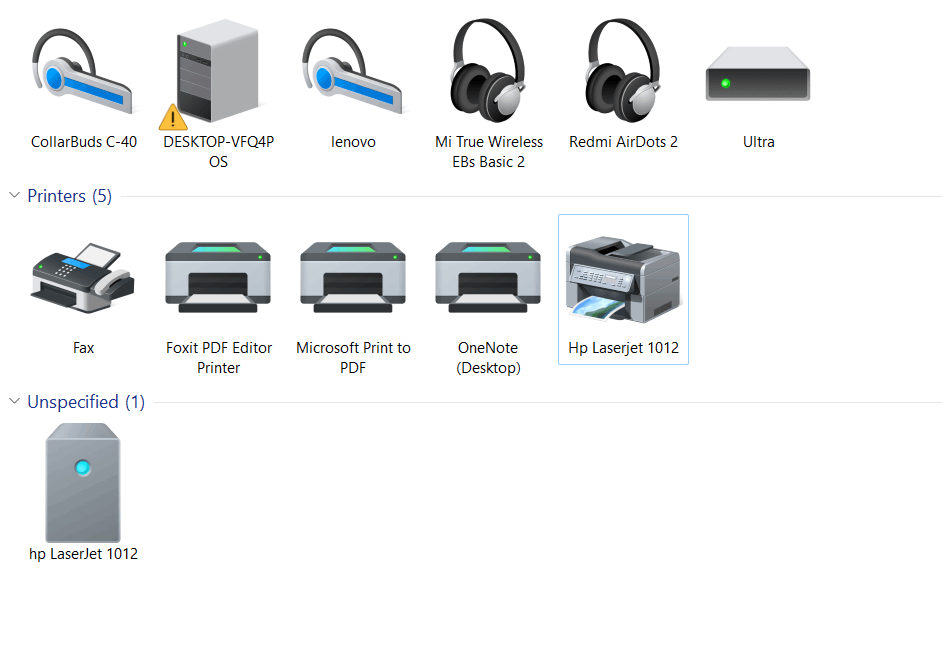Select the Foxit PDF Editor Printer icon

tap(217, 277)
